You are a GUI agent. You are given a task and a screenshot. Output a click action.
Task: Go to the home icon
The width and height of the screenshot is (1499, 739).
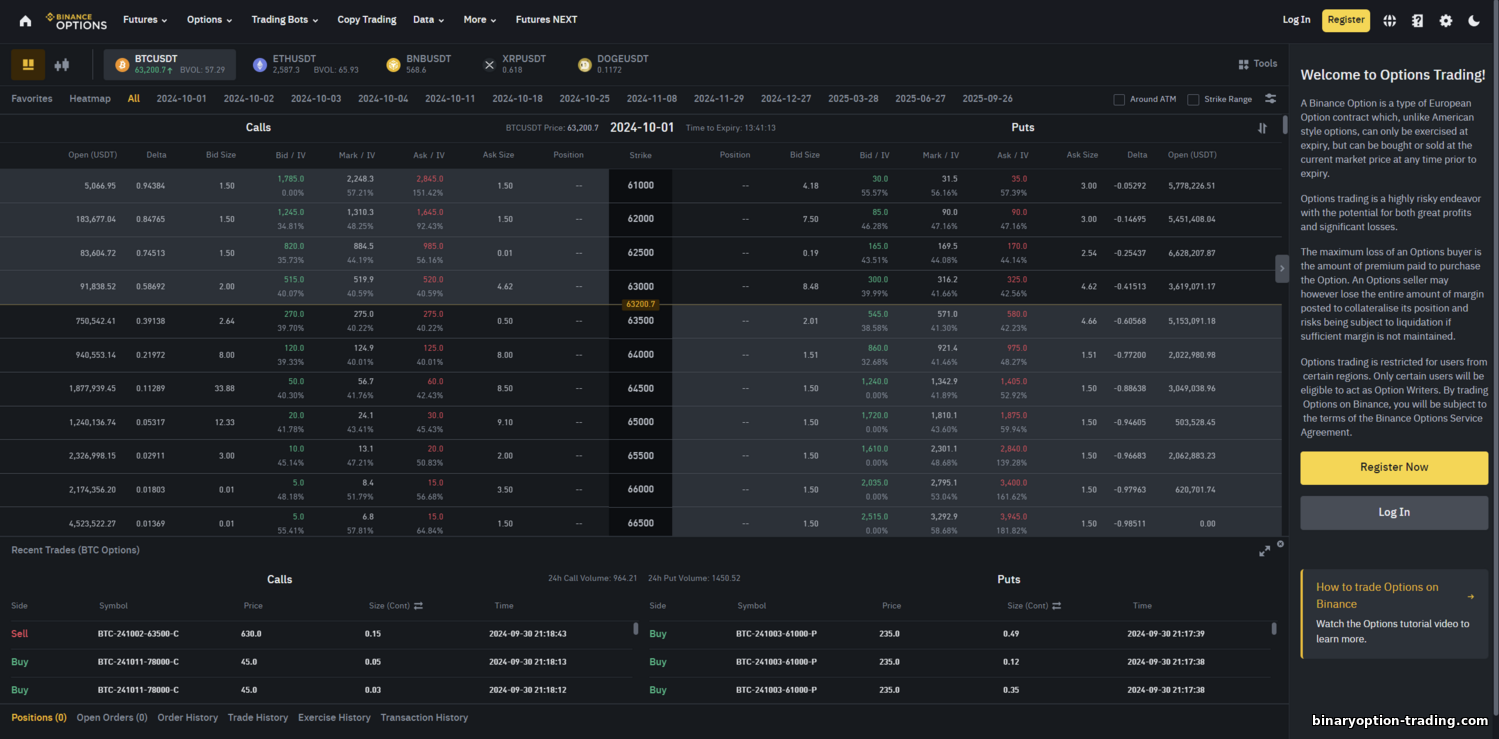point(25,20)
